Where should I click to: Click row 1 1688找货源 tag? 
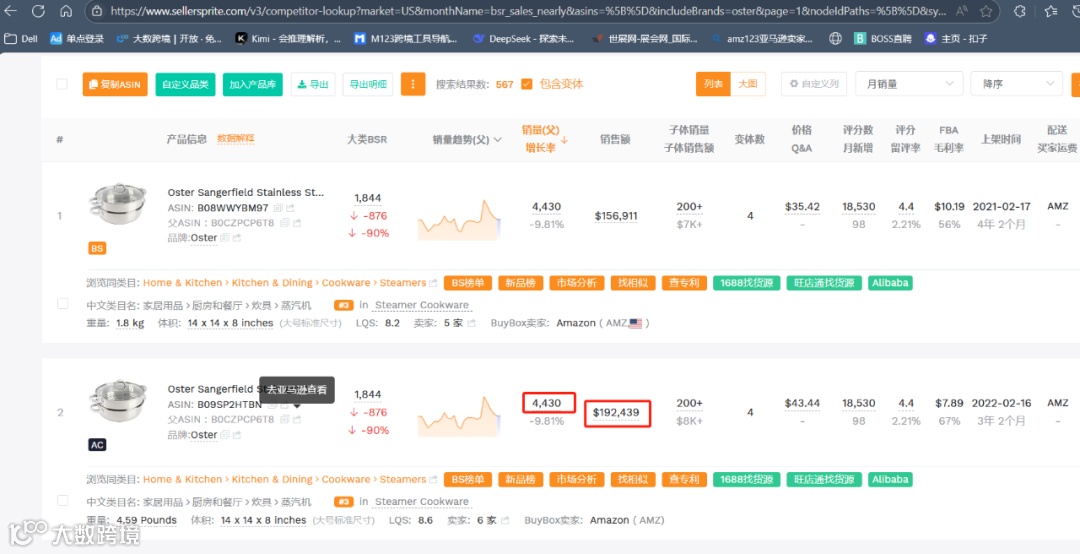point(747,283)
